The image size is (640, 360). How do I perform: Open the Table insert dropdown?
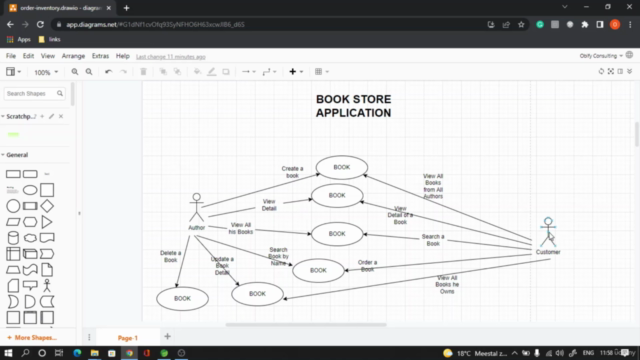click(322, 72)
